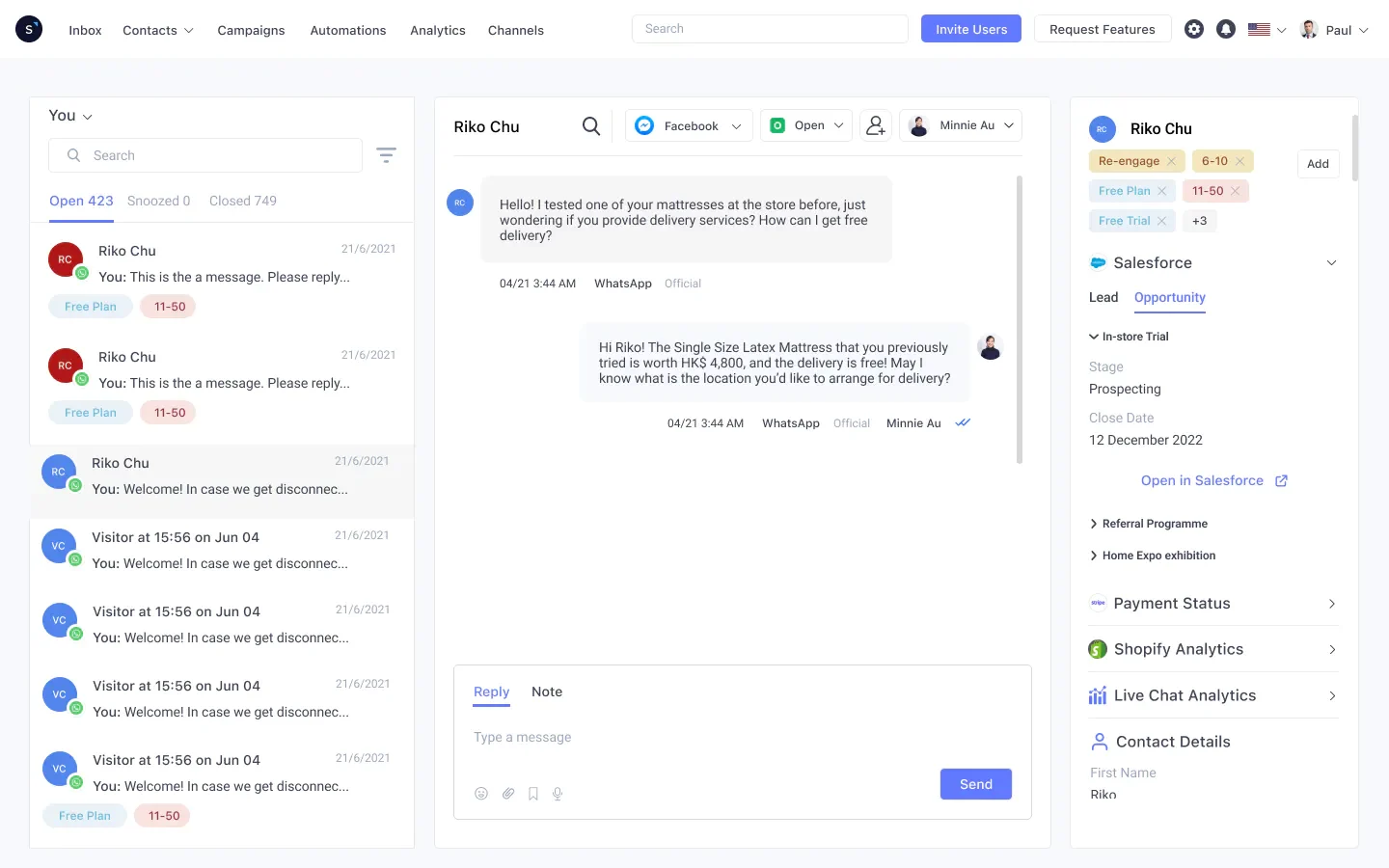Open conversation search with the magnifier icon
This screenshot has width=1389, height=868.
[591, 125]
